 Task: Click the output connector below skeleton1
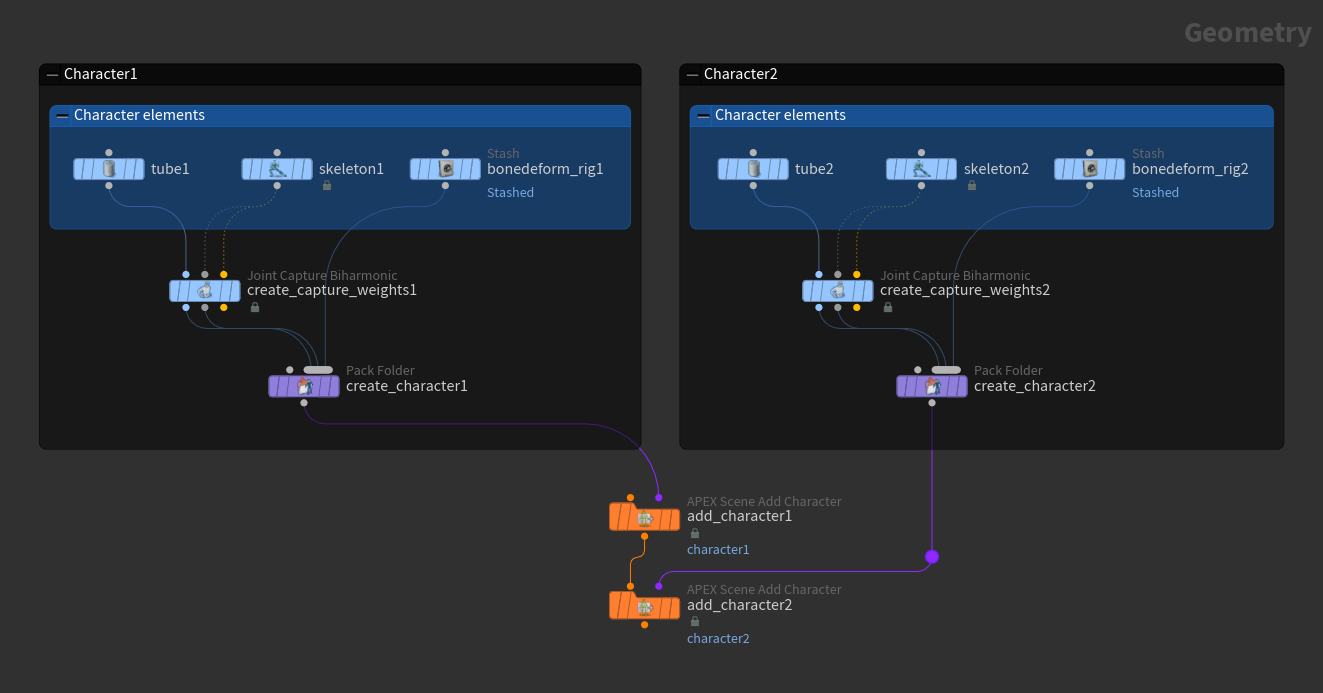277,186
